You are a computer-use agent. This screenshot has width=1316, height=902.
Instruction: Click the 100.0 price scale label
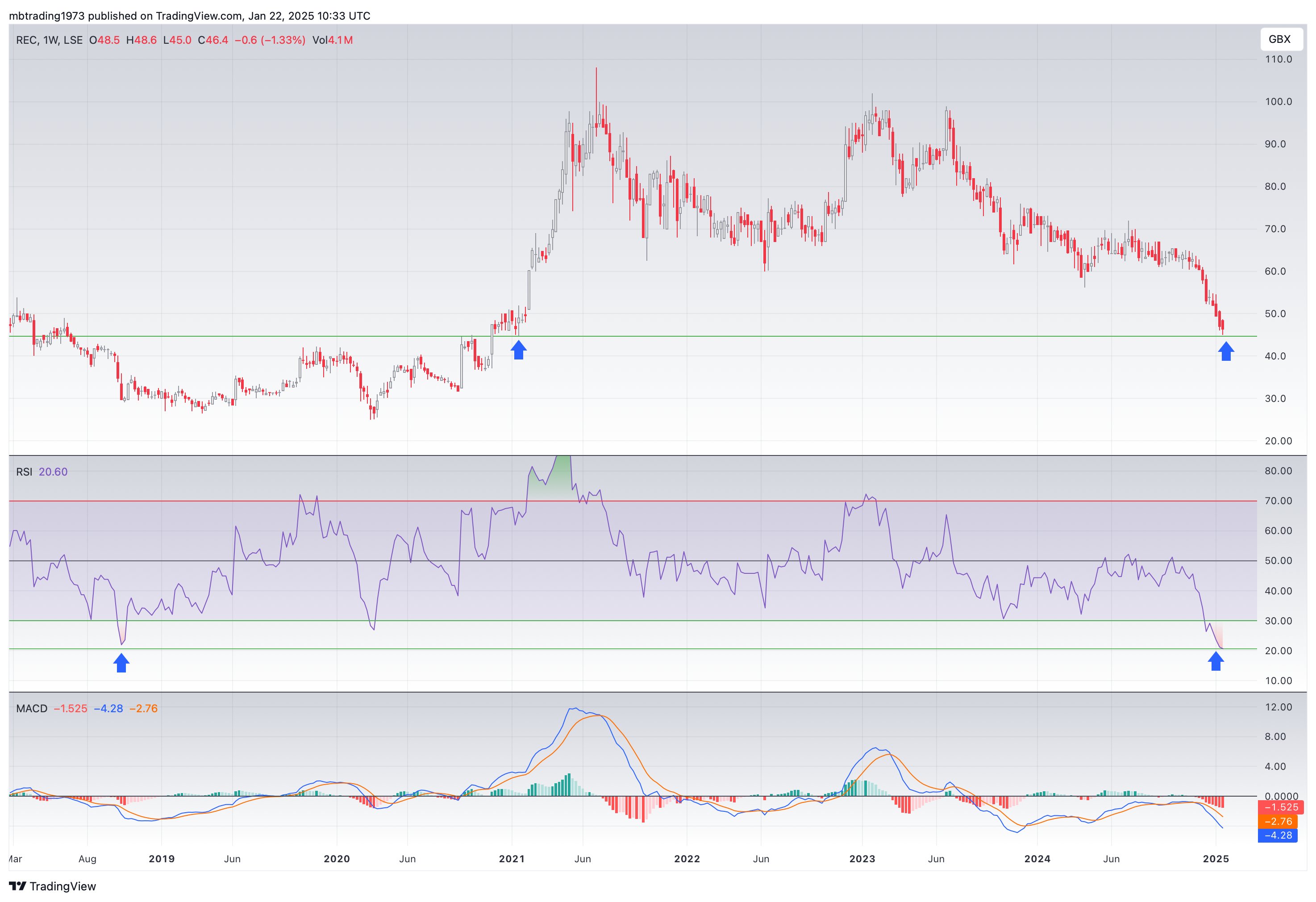pos(1279,101)
